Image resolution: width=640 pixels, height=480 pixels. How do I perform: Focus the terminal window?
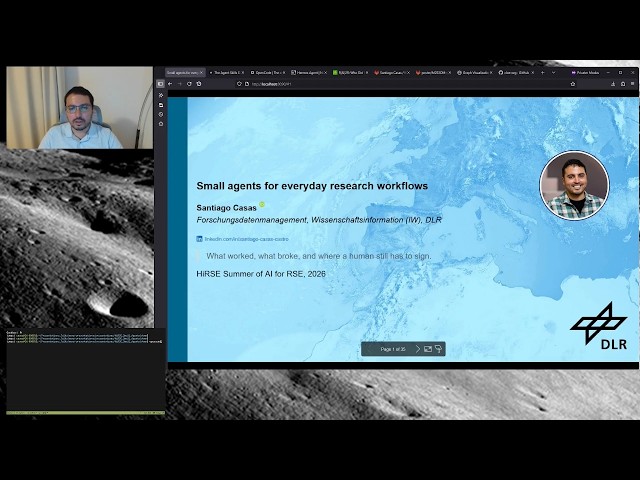click(86, 371)
